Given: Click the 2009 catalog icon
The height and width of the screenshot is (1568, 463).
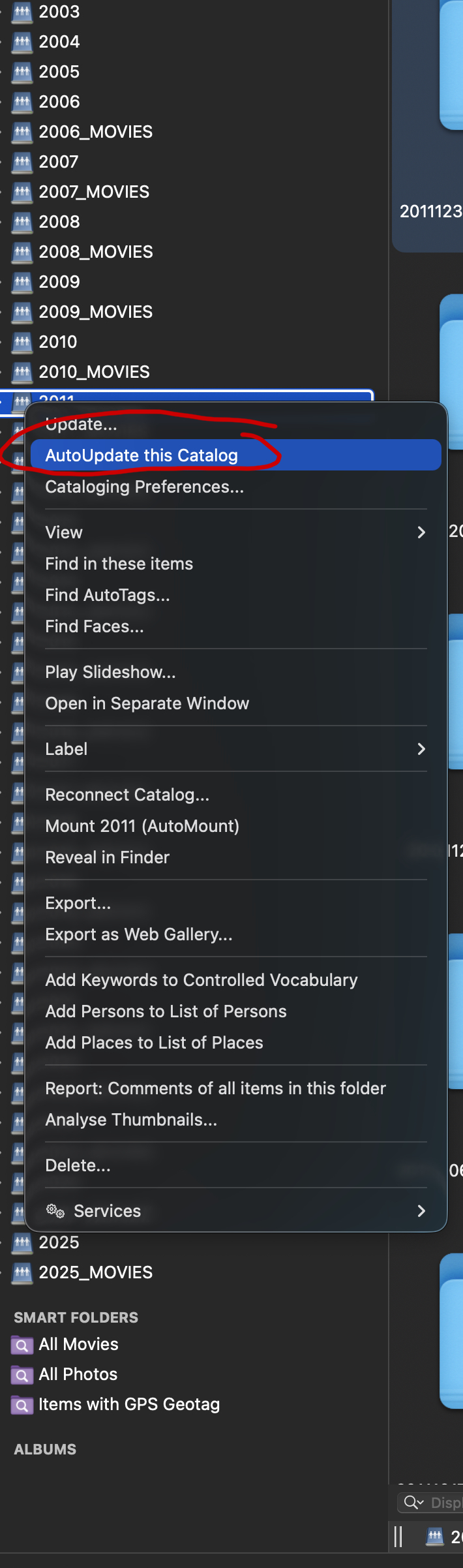Looking at the screenshot, I should (22, 282).
